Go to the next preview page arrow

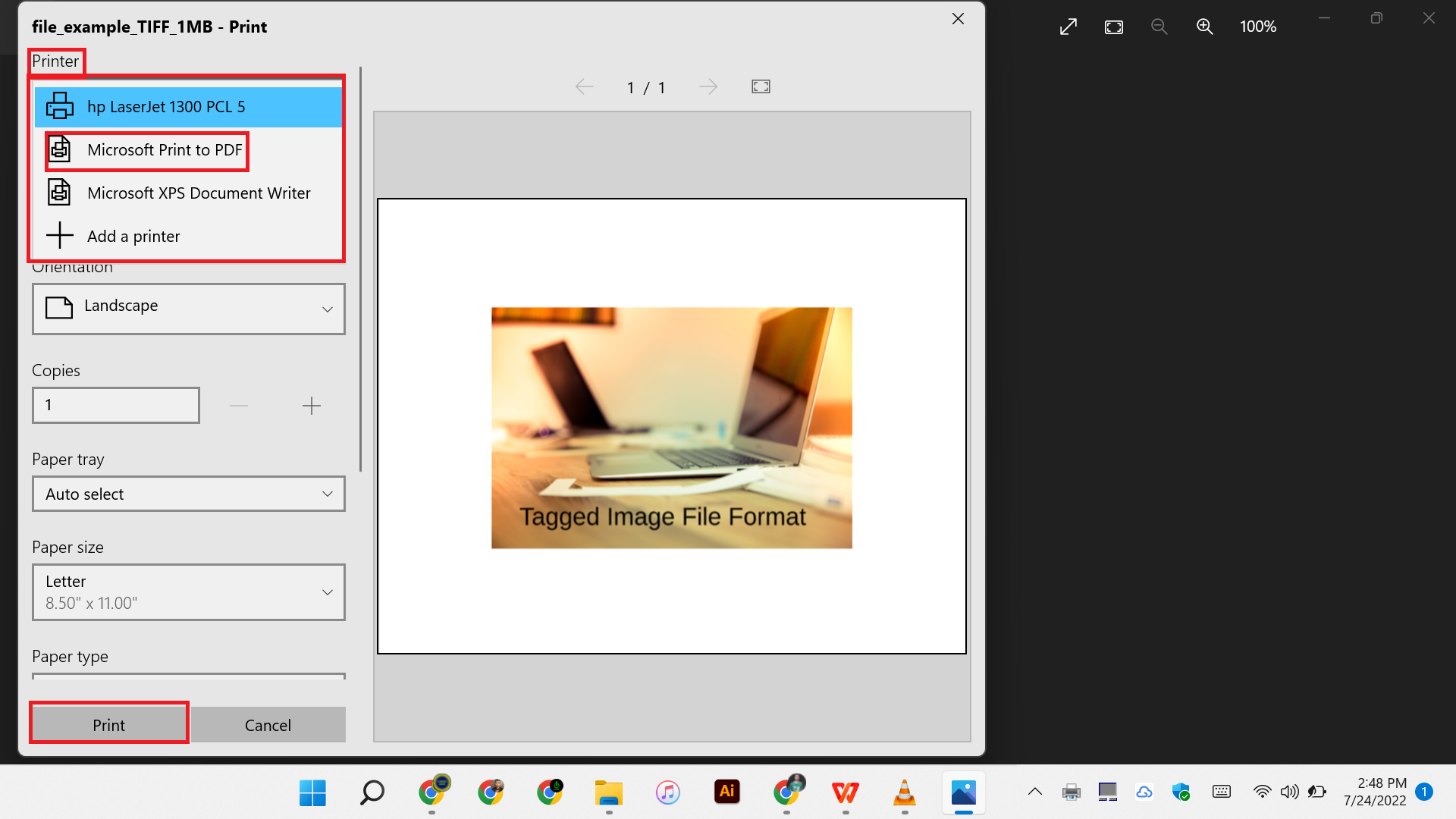point(708,86)
